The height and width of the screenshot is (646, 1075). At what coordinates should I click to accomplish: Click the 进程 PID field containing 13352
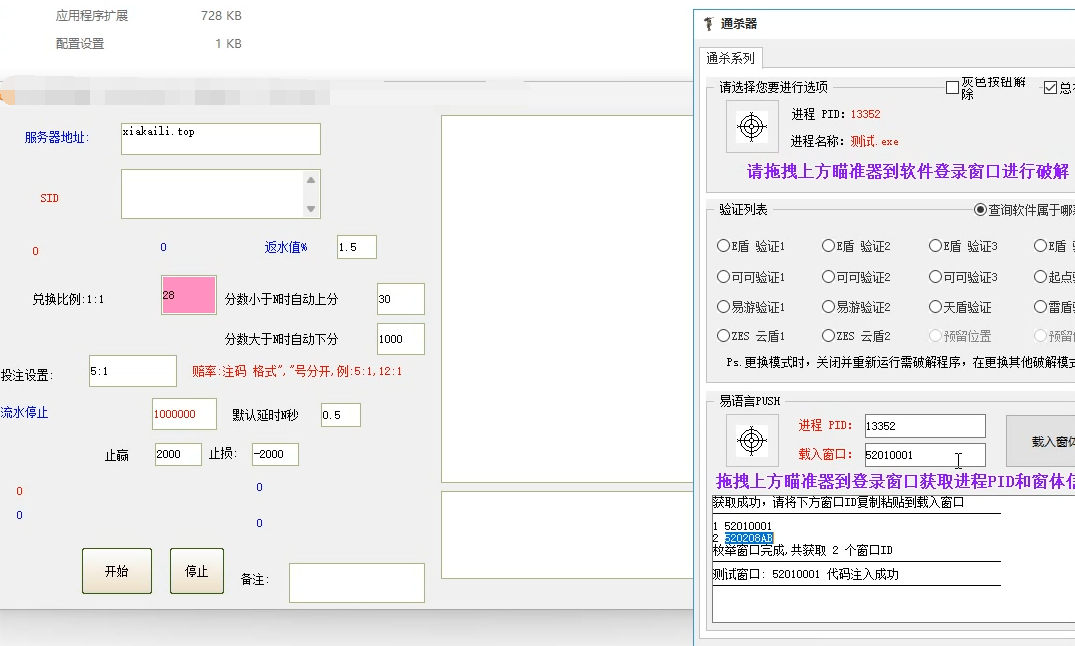[x=924, y=426]
